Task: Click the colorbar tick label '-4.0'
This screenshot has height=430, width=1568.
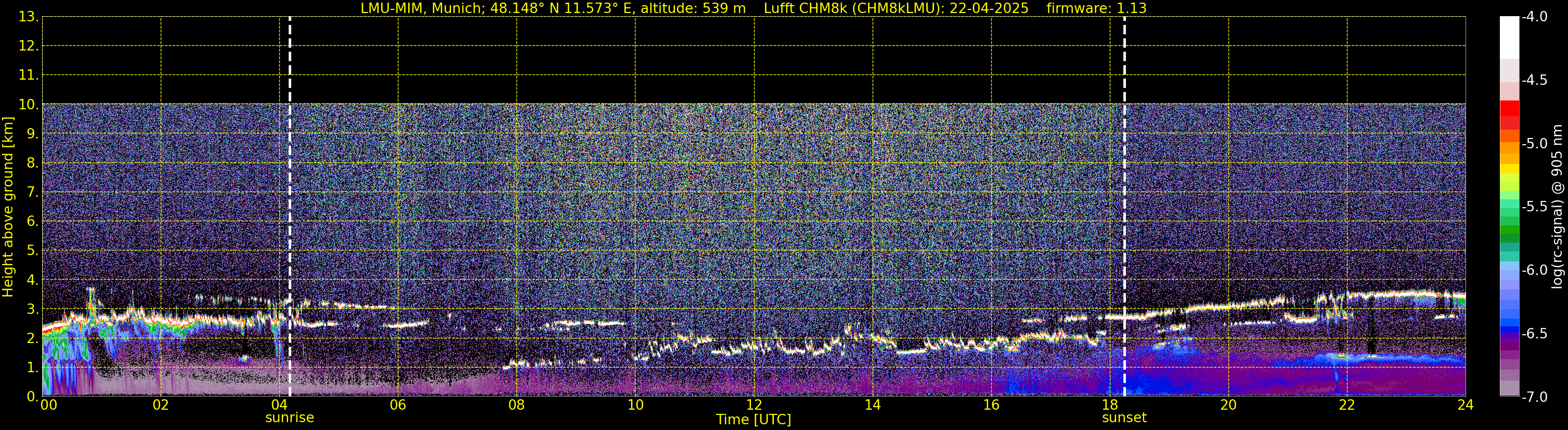Action: click(x=1534, y=17)
